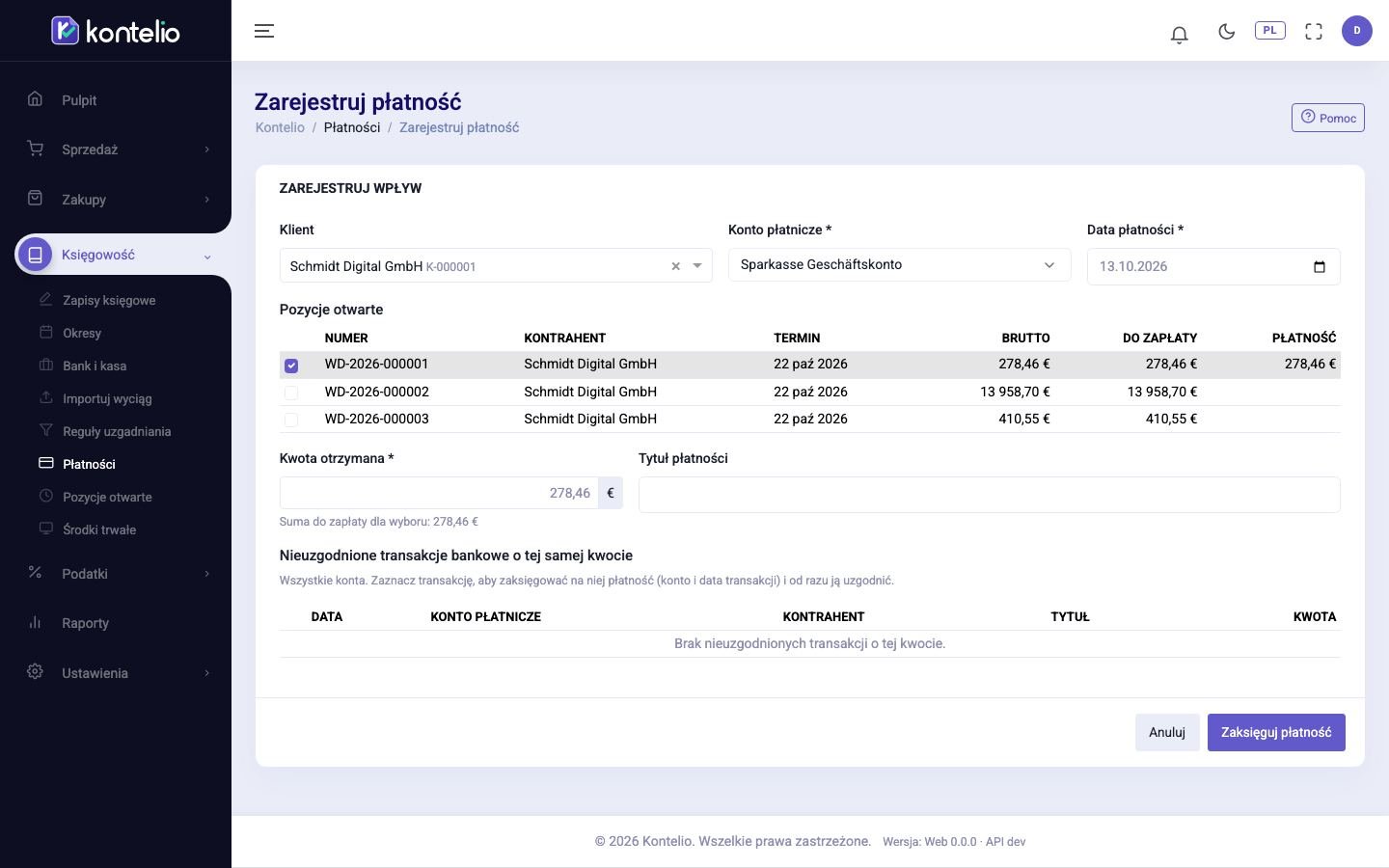
Task: Open Bank i kasa
Action: pyautogui.click(x=95, y=366)
